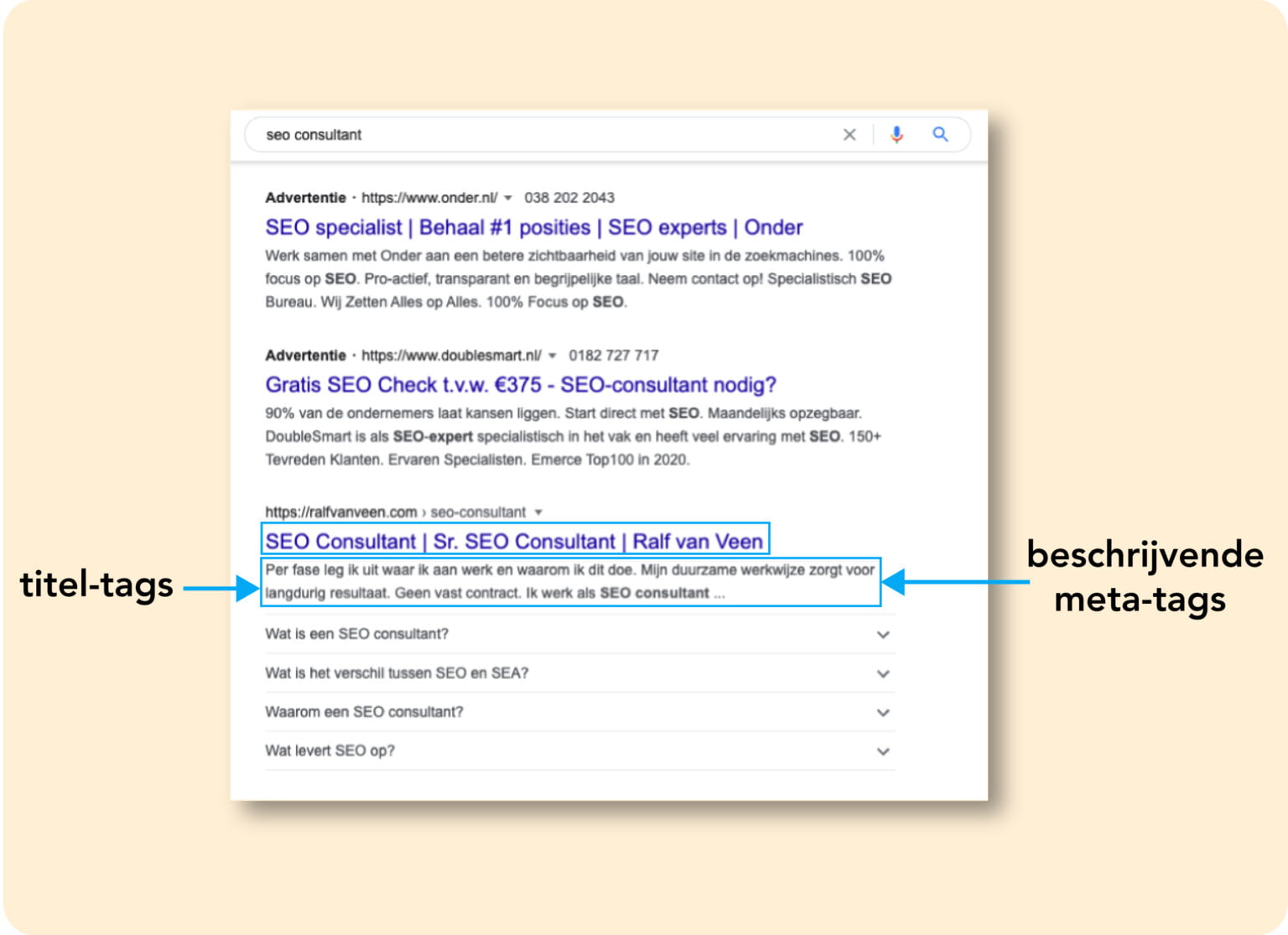The image size is (1288, 935).
Task: Click phone number 0182 727 717
Action: (x=615, y=355)
